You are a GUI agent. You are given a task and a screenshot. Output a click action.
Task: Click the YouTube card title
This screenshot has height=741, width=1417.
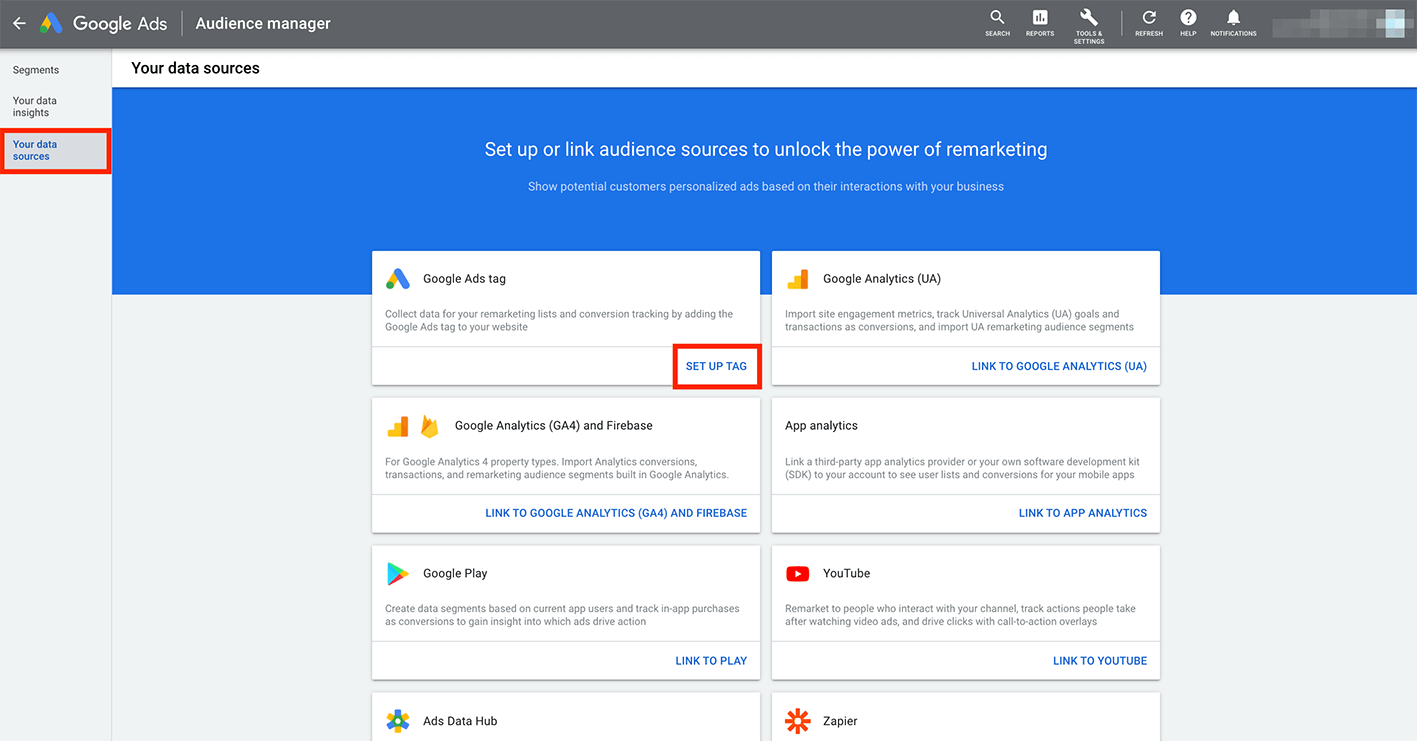846,573
